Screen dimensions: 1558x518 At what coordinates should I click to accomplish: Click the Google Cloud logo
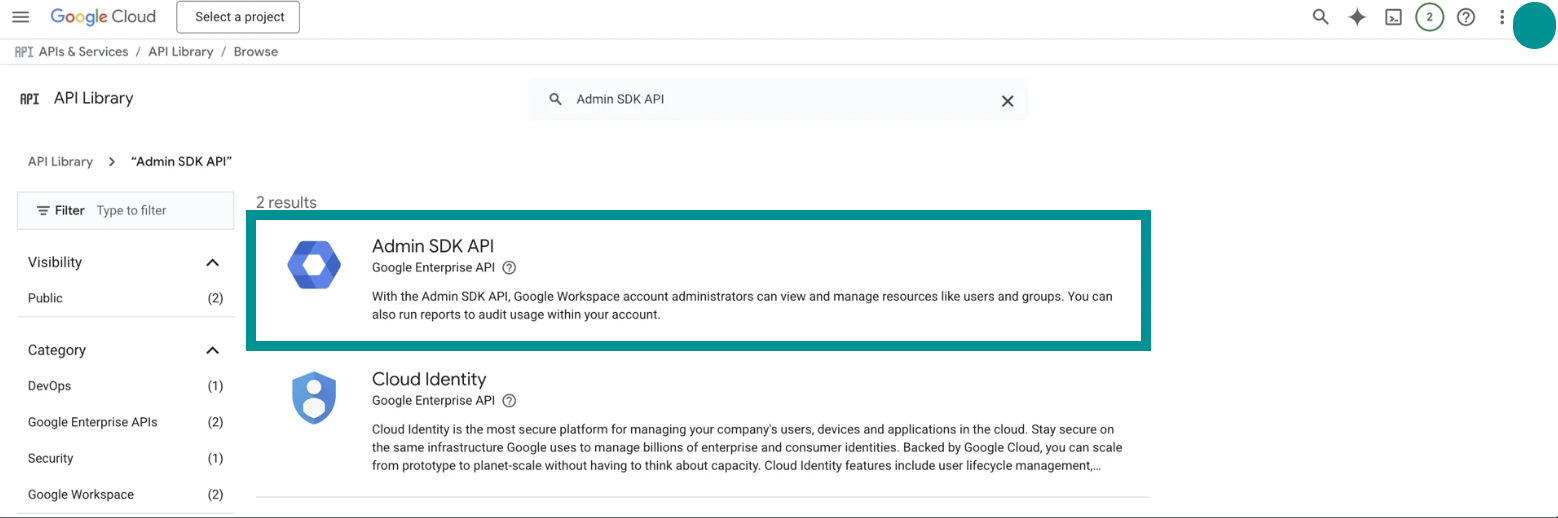104,17
